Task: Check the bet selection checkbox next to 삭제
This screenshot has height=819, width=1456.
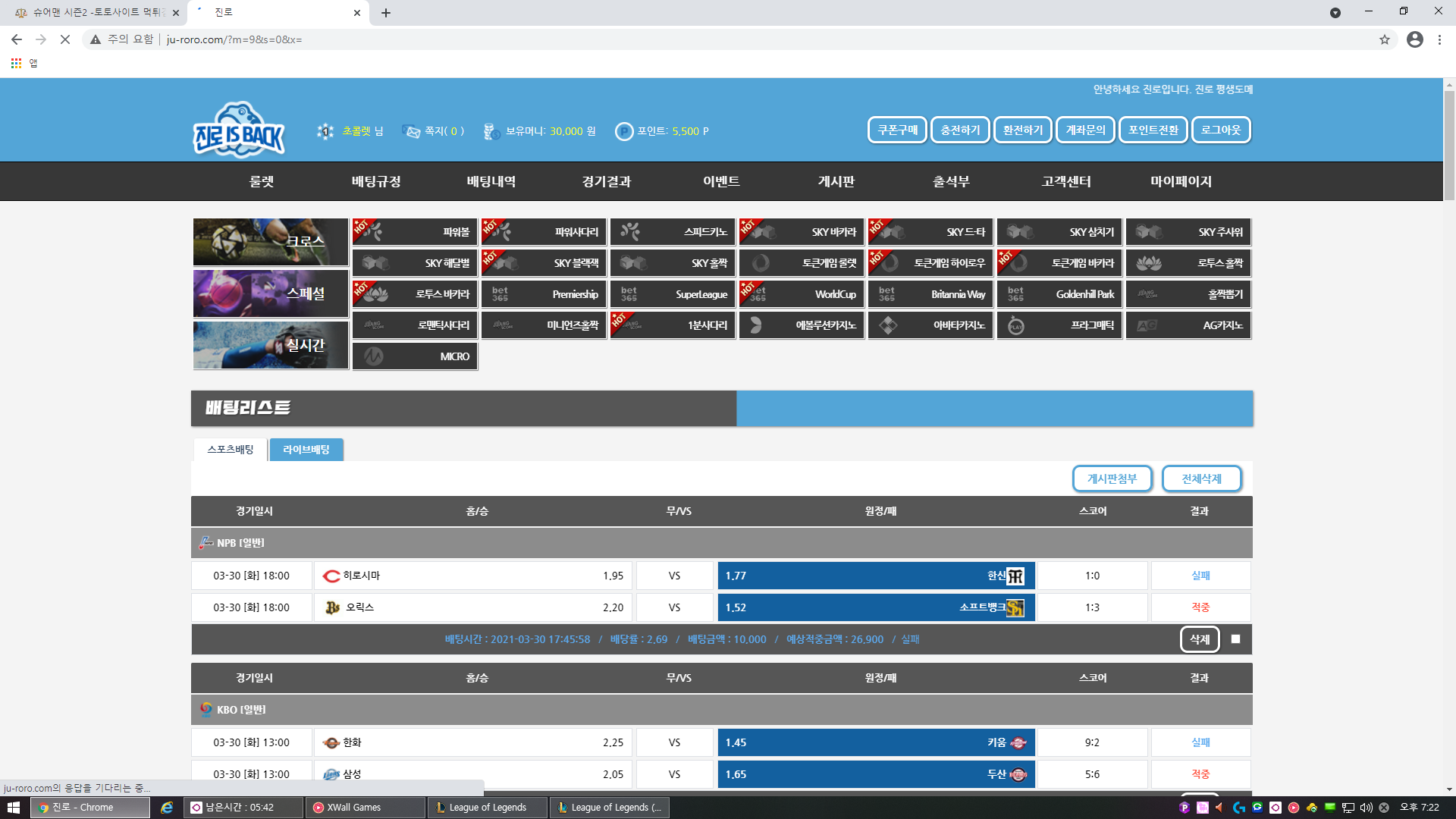Action: pyautogui.click(x=1235, y=639)
